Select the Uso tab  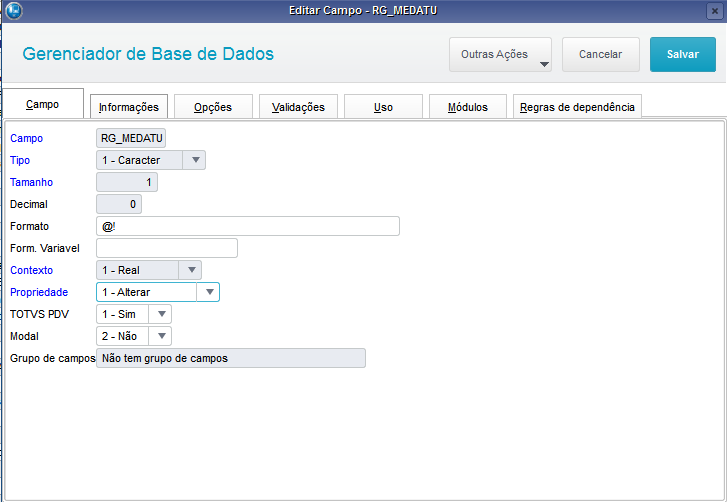(383, 107)
